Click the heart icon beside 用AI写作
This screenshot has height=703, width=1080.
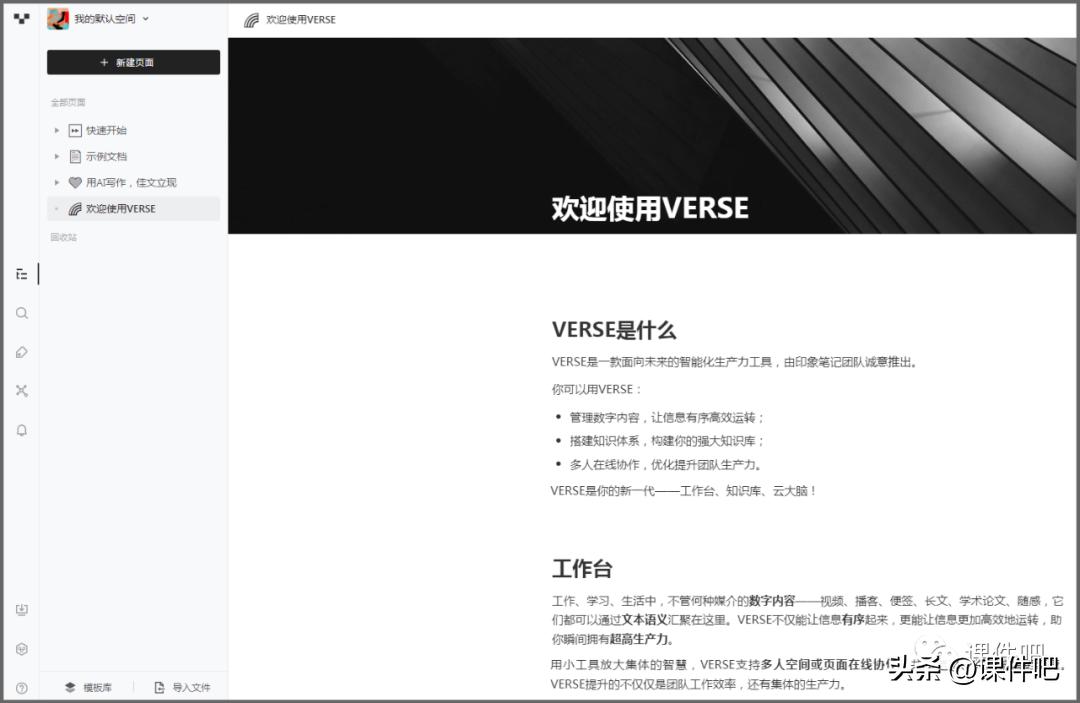click(75, 182)
